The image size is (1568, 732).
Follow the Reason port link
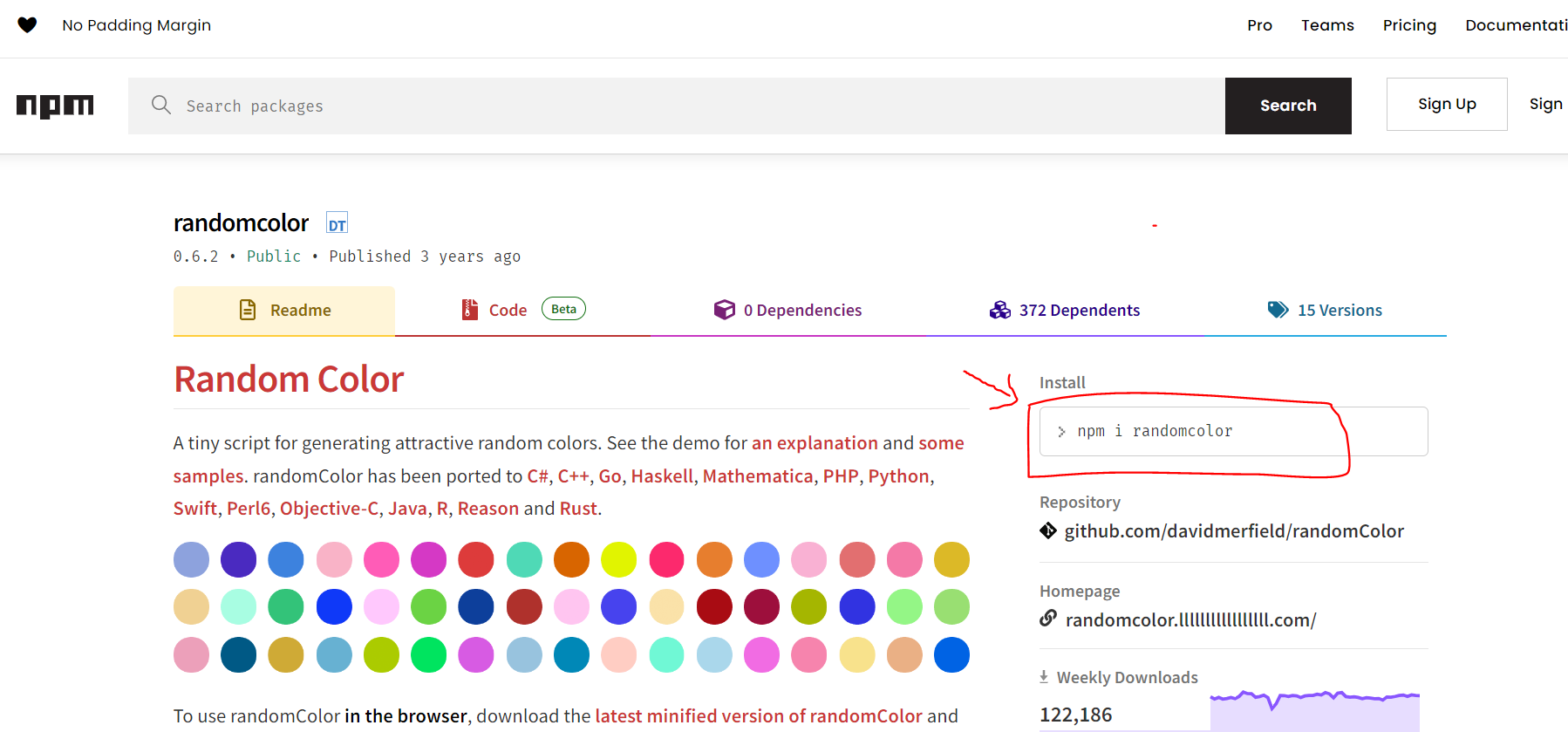coord(488,508)
